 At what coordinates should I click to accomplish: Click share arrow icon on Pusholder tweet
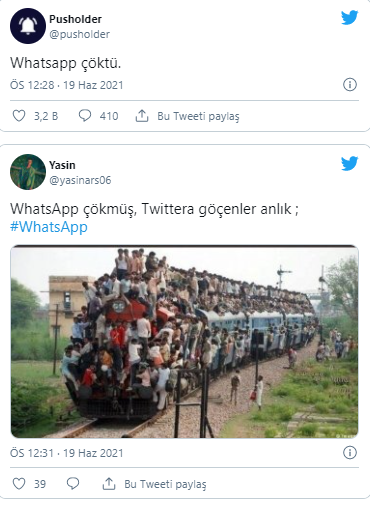(142, 116)
